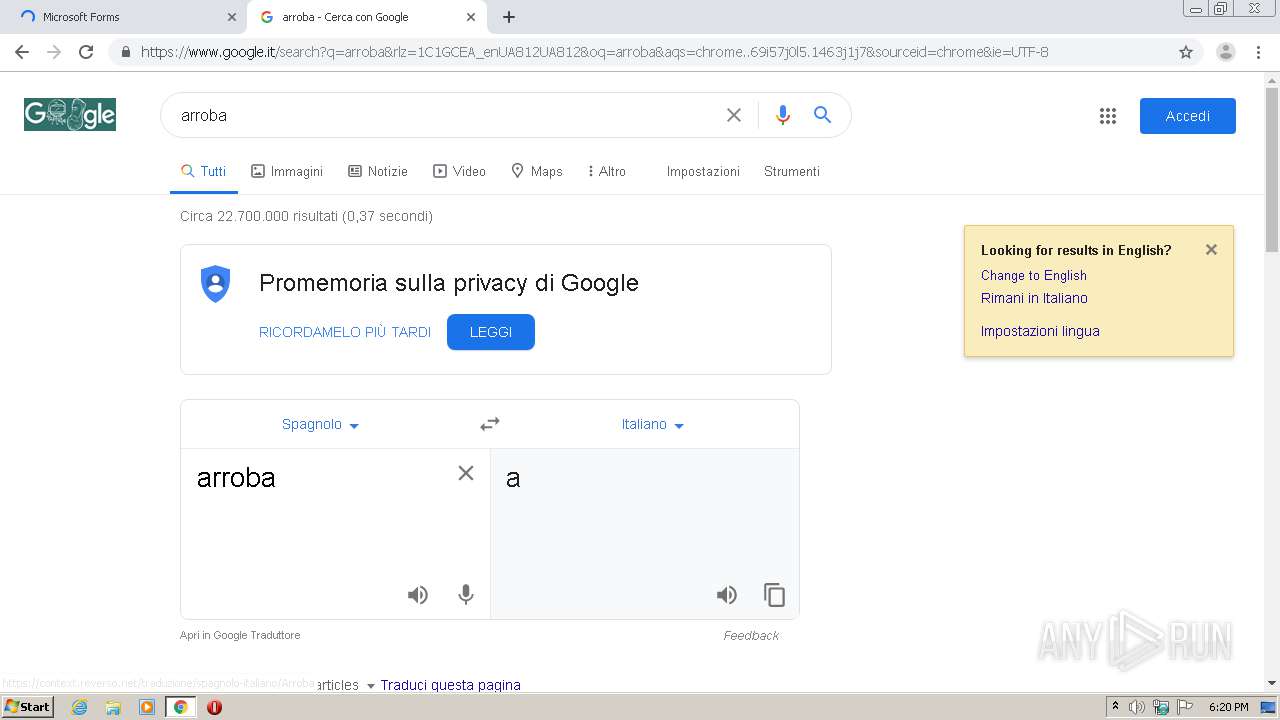Close the Microsoft Forms tab
The width and height of the screenshot is (1280, 720).
pyautogui.click(x=232, y=17)
